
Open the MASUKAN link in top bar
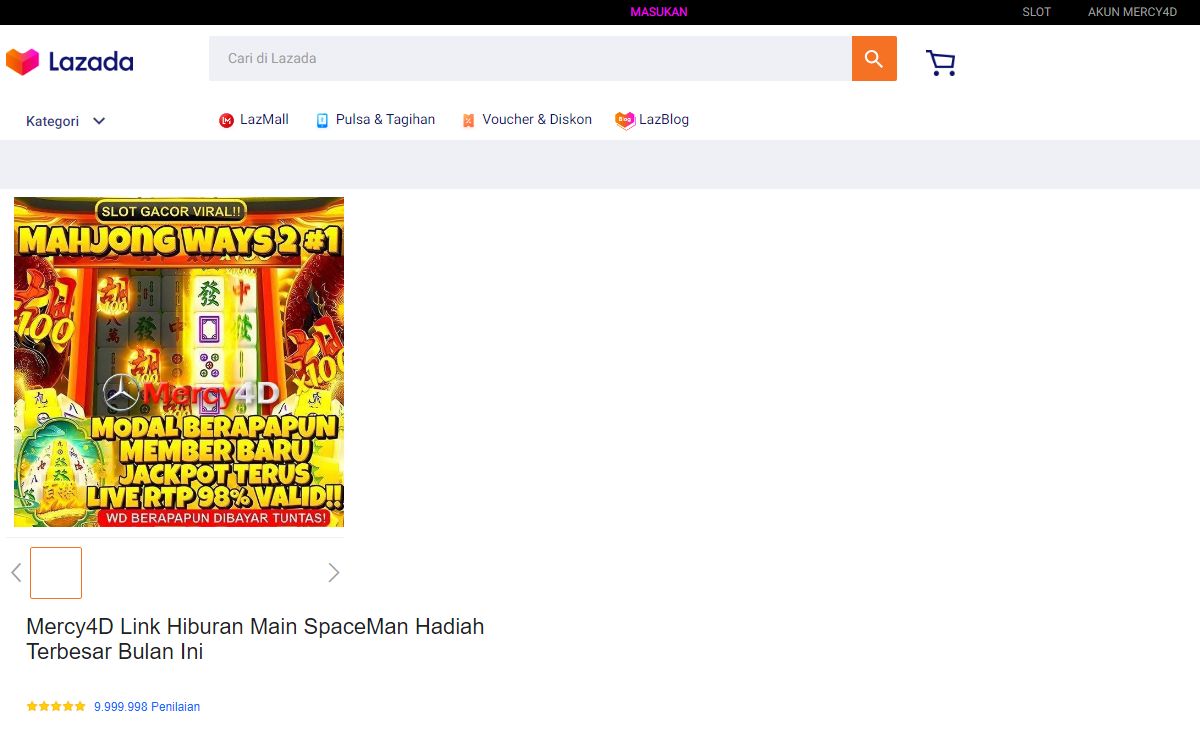(659, 12)
